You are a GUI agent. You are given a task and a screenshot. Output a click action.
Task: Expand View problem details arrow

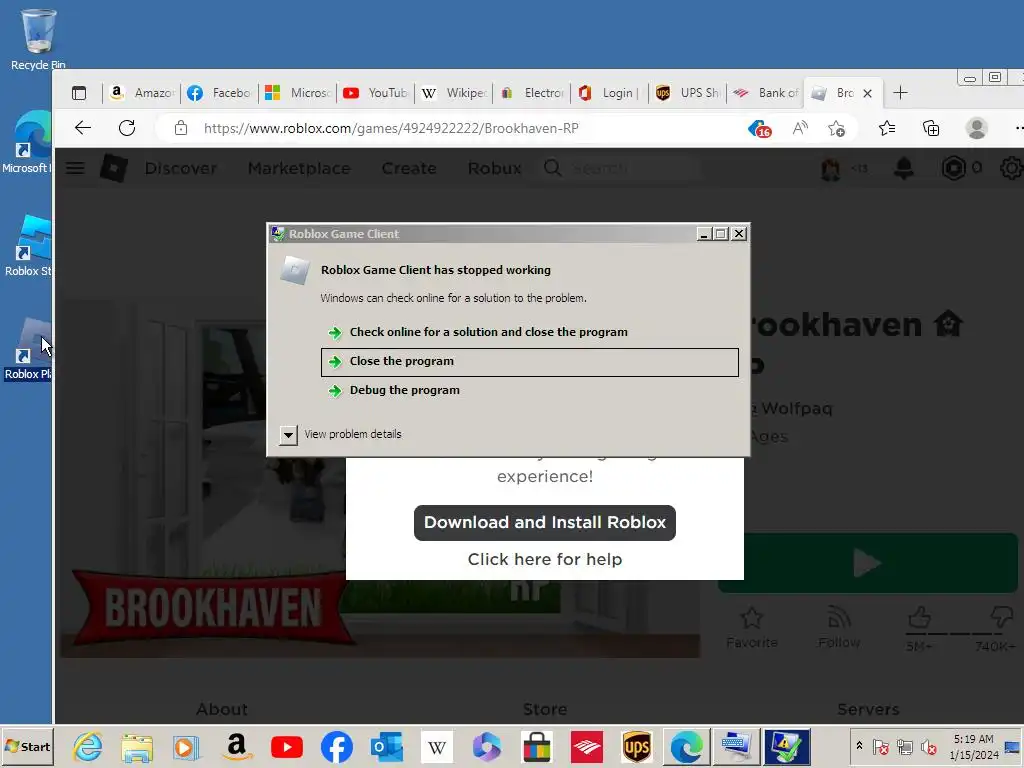tap(288, 434)
